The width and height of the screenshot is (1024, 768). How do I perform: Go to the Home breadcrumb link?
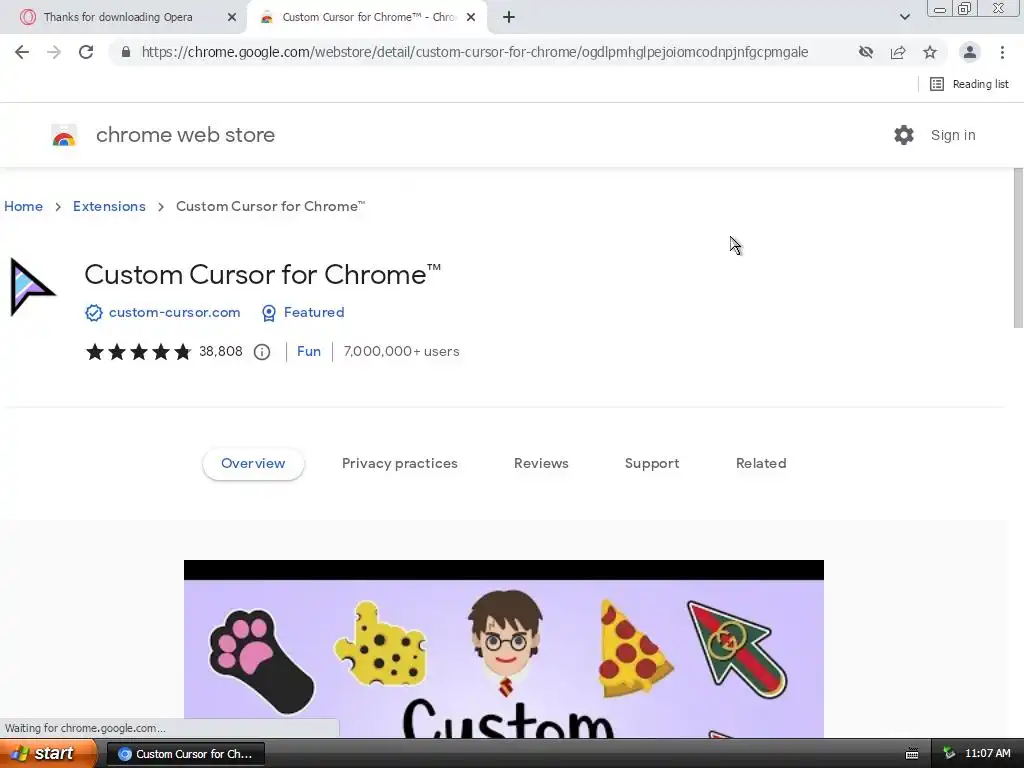click(24, 206)
